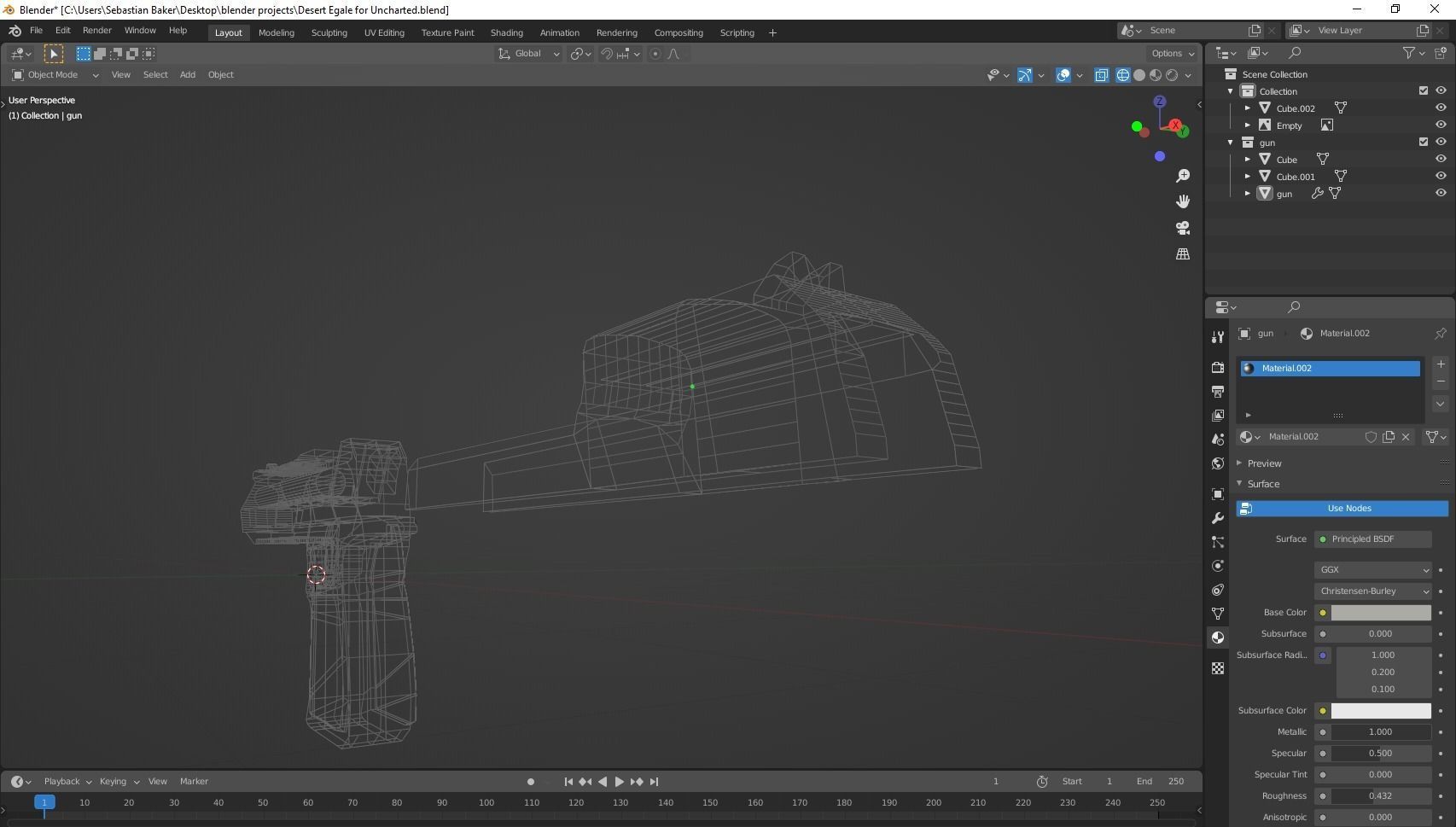Uncheck the gun collection checkbox
The height and width of the screenshot is (827, 1456).
coord(1424,143)
